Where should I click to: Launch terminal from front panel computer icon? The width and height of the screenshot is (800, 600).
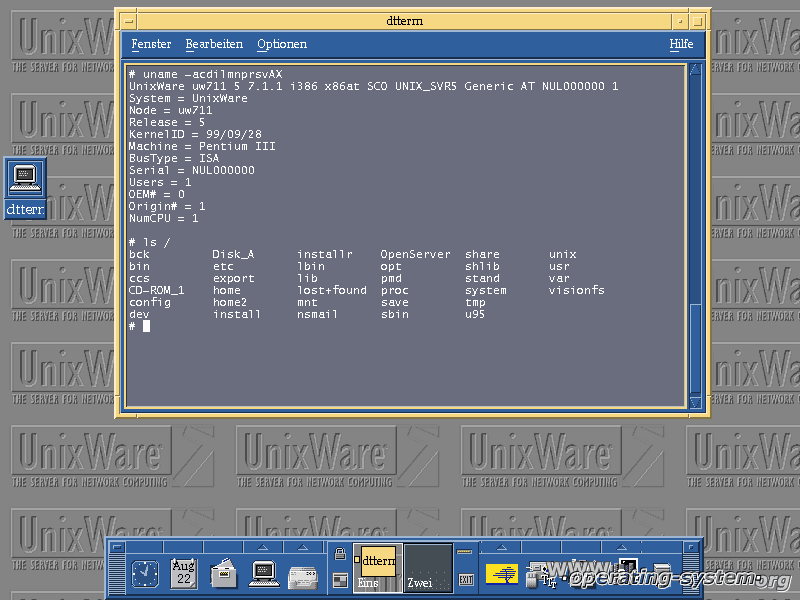click(264, 573)
